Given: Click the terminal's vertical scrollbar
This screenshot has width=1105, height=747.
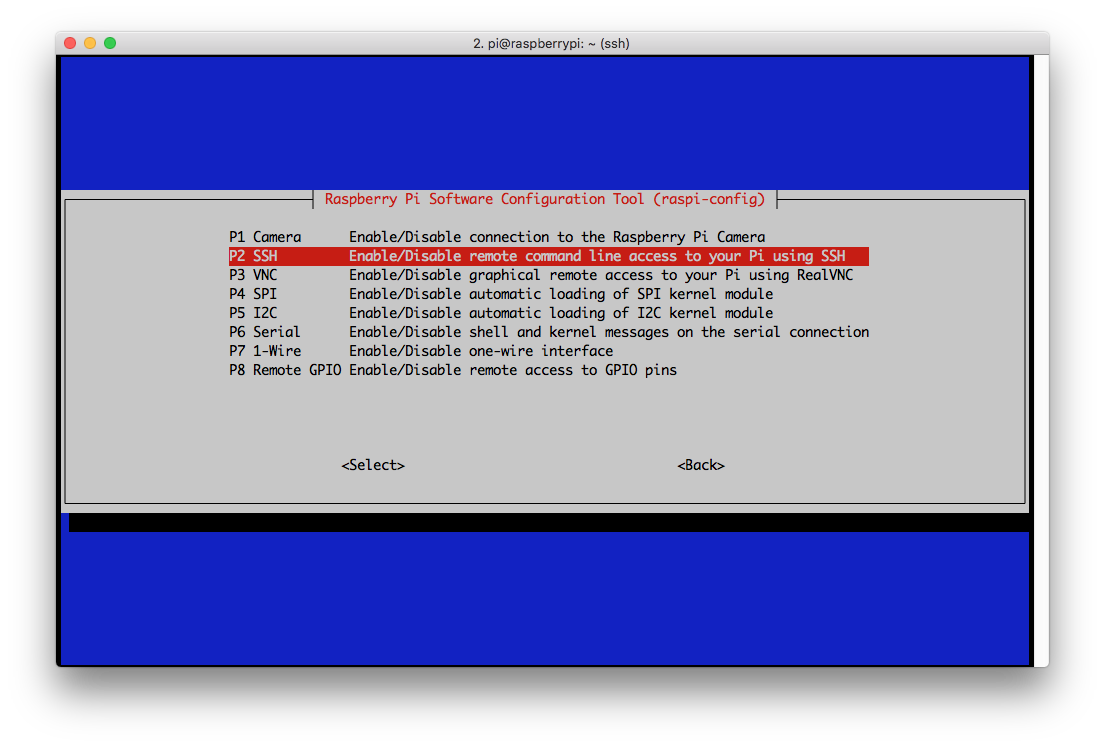Looking at the screenshot, I should [1041, 360].
